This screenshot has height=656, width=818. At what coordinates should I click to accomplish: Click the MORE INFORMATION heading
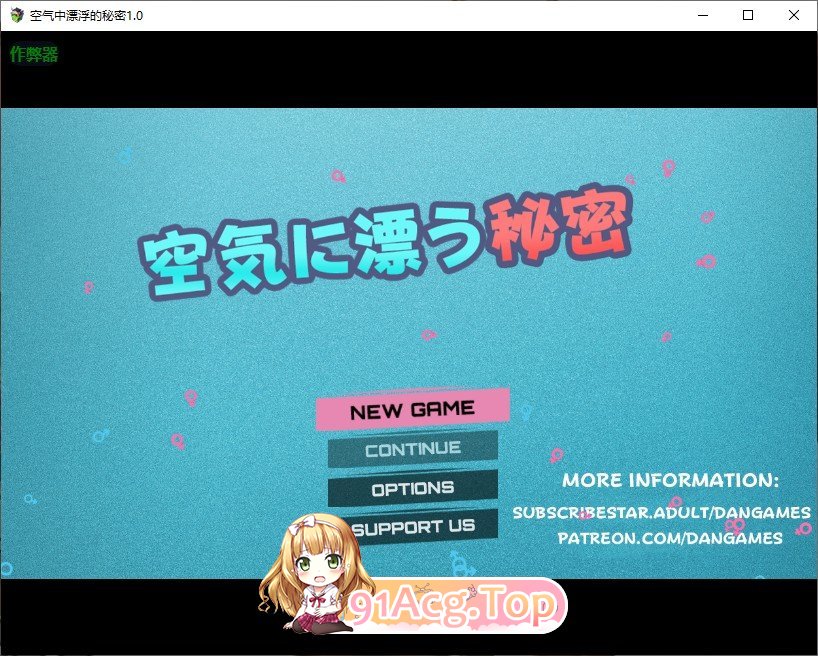(x=670, y=480)
